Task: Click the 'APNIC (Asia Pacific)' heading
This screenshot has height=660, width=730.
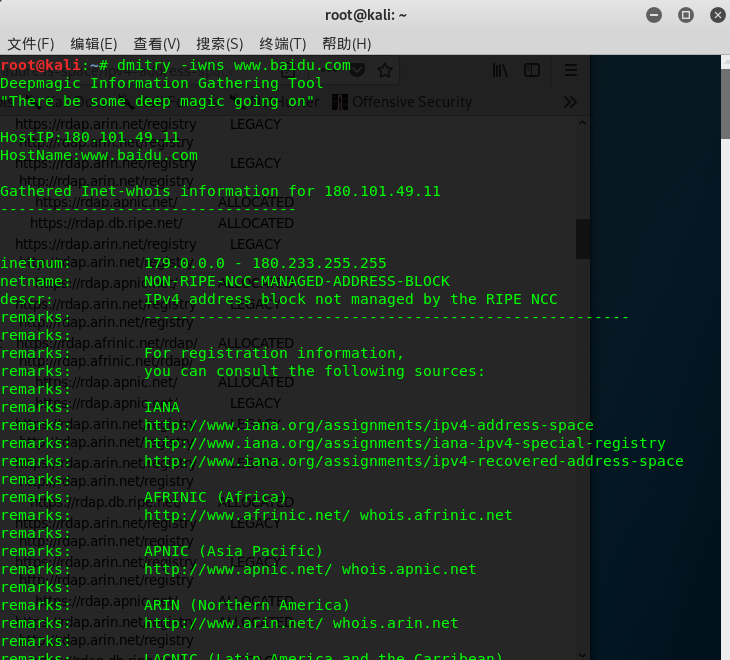Action: point(234,552)
